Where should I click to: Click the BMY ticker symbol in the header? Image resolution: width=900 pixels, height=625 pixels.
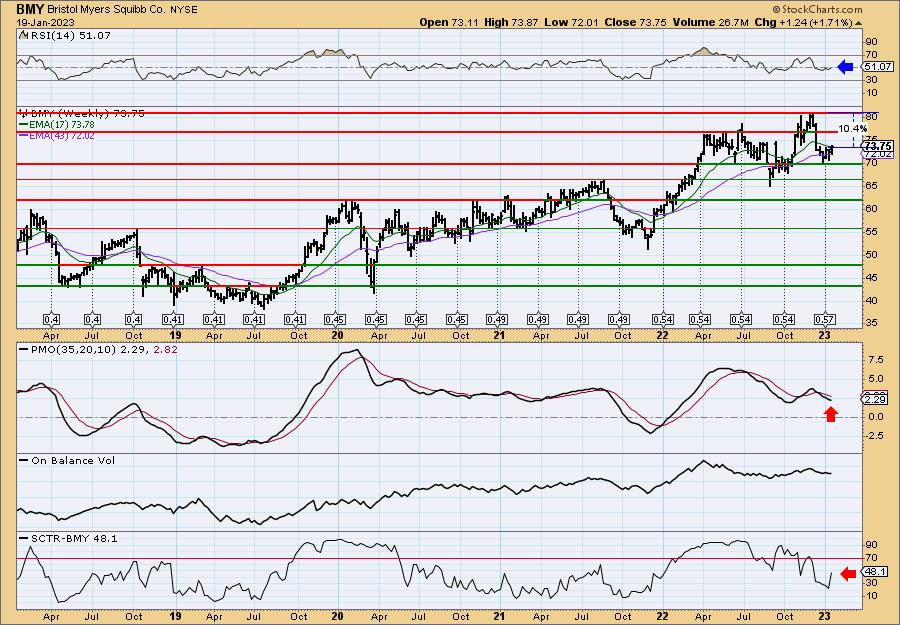coord(29,9)
